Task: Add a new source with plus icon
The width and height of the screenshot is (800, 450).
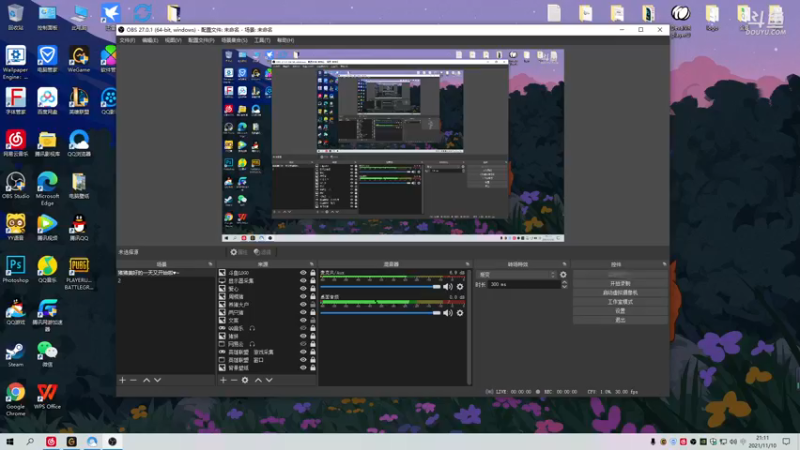Action: (223, 380)
